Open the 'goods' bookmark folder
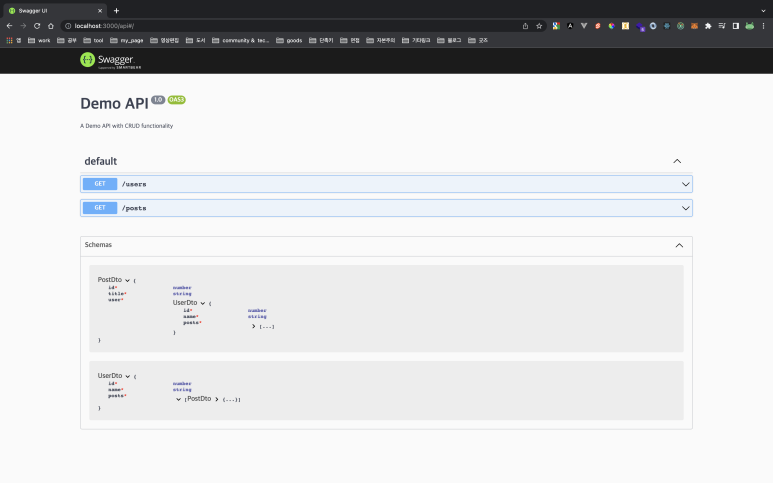The image size is (773, 483). pos(289,40)
